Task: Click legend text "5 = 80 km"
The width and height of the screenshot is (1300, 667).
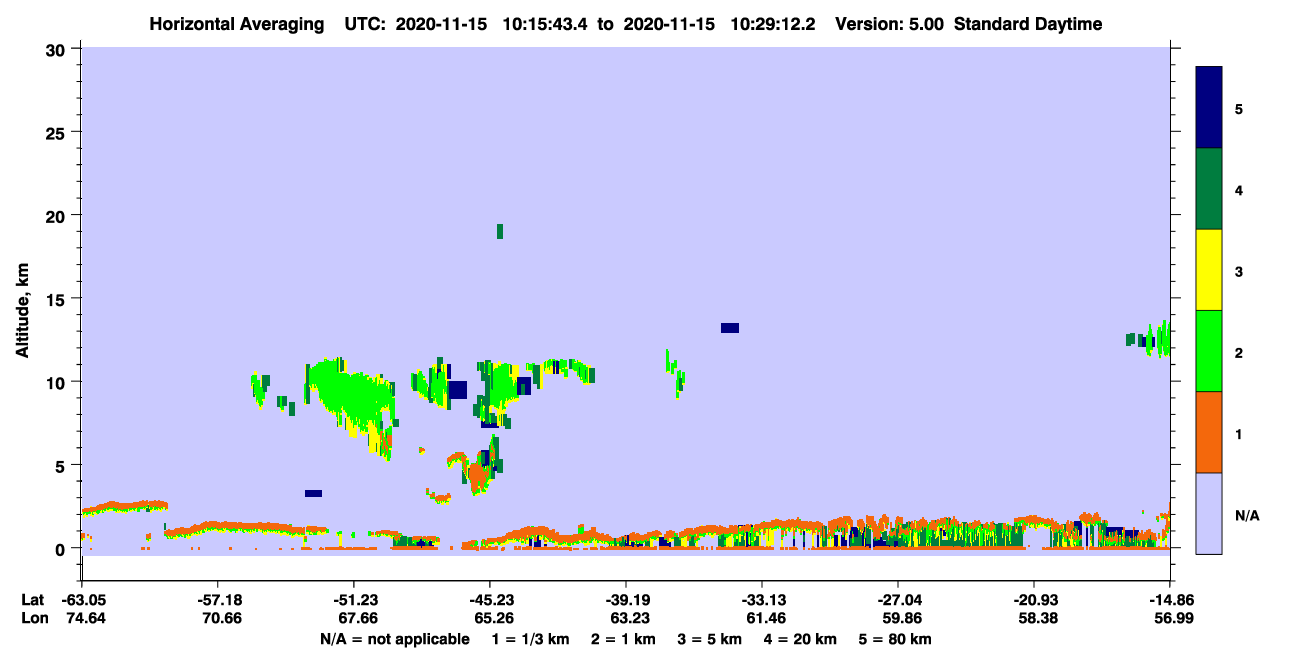Action: coord(897,638)
